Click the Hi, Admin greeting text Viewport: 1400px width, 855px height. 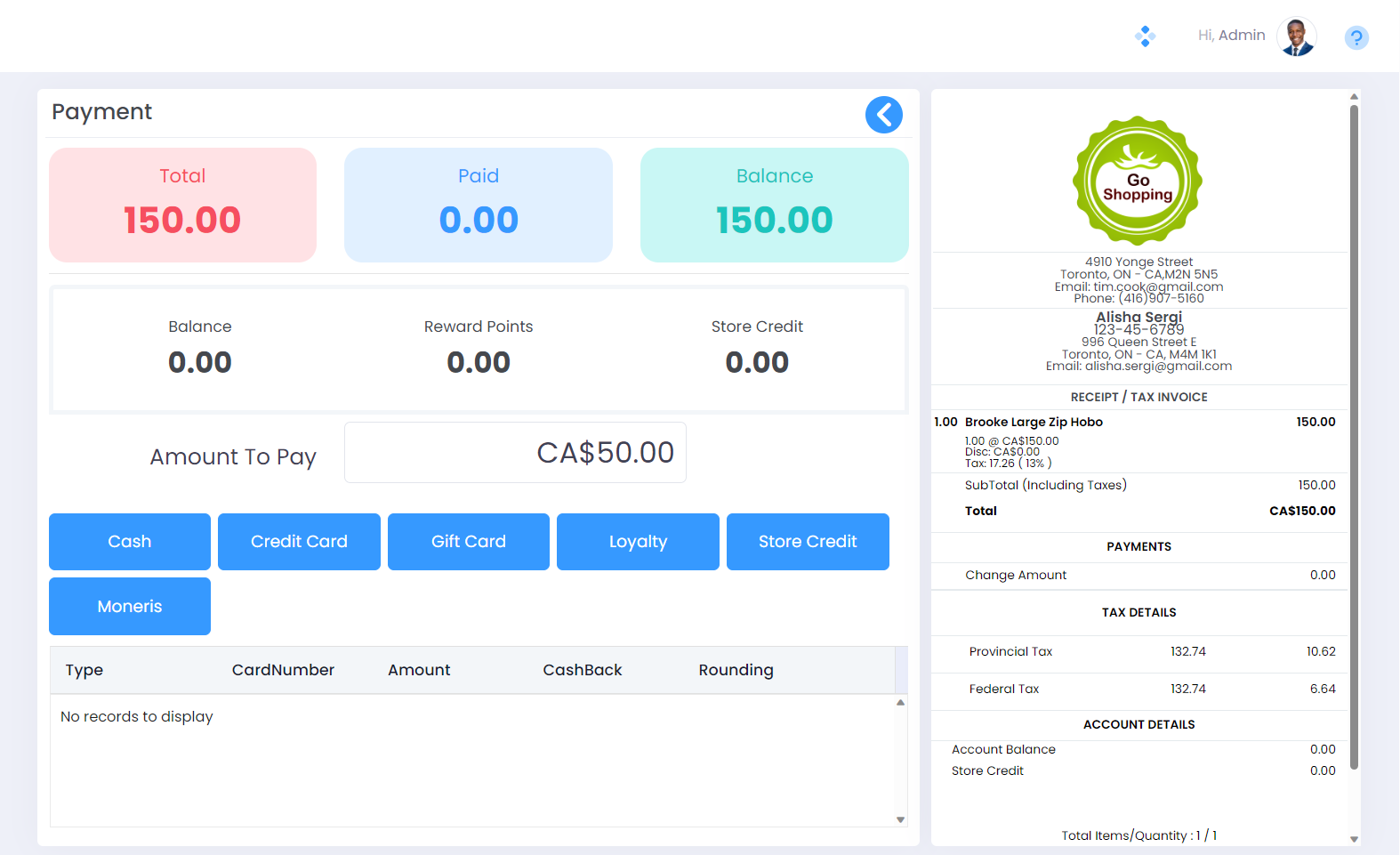pyautogui.click(x=1231, y=36)
